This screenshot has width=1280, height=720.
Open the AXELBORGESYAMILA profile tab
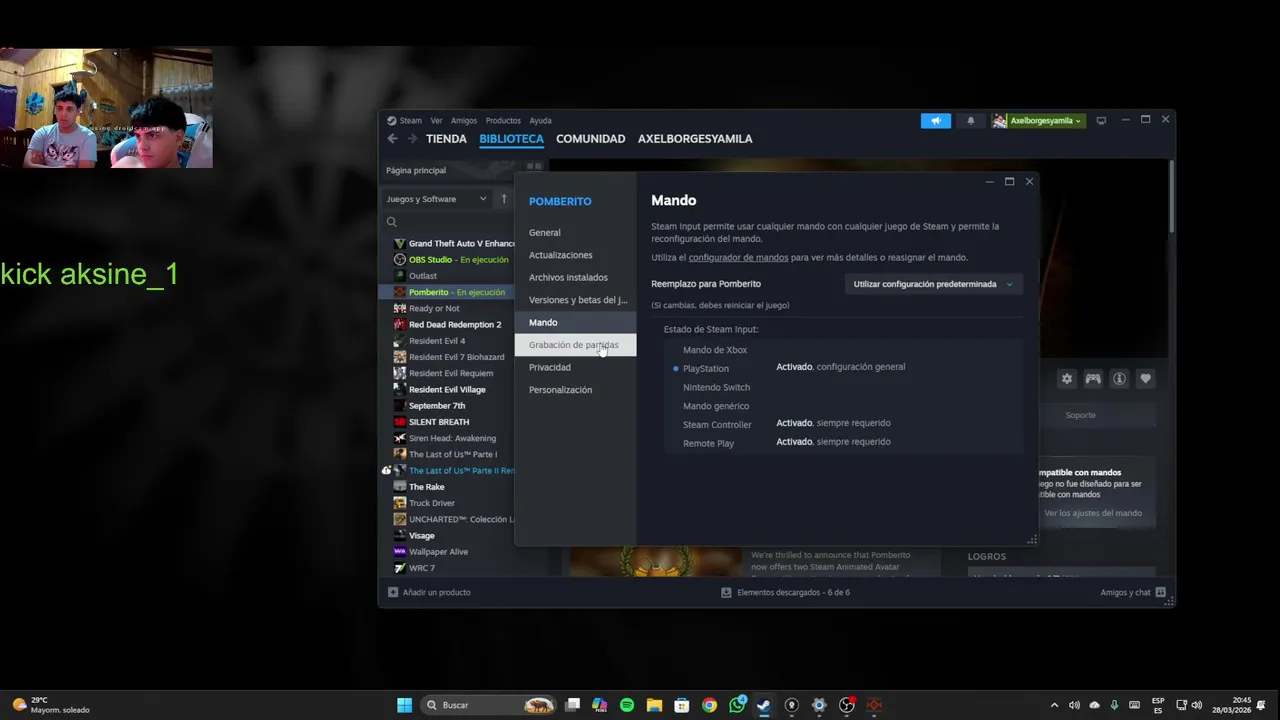point(695,139)
